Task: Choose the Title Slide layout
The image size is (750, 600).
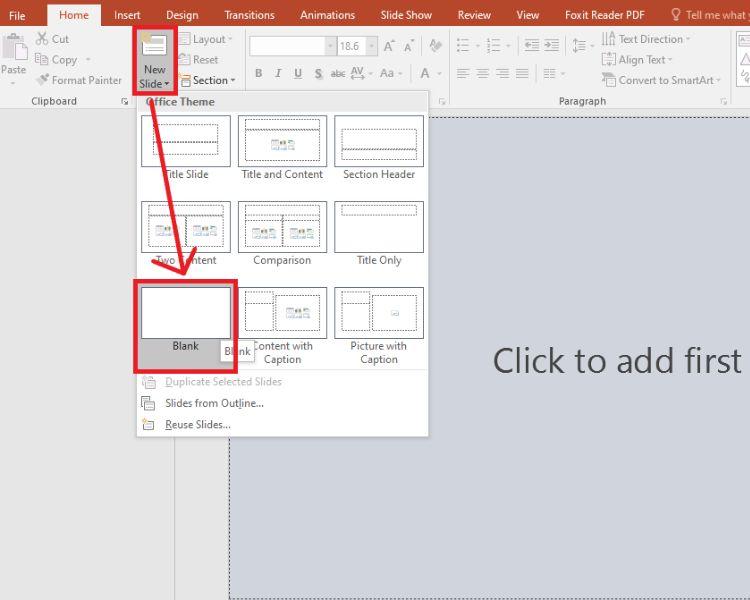Action: pyautogui.click(x=186, y=148)
